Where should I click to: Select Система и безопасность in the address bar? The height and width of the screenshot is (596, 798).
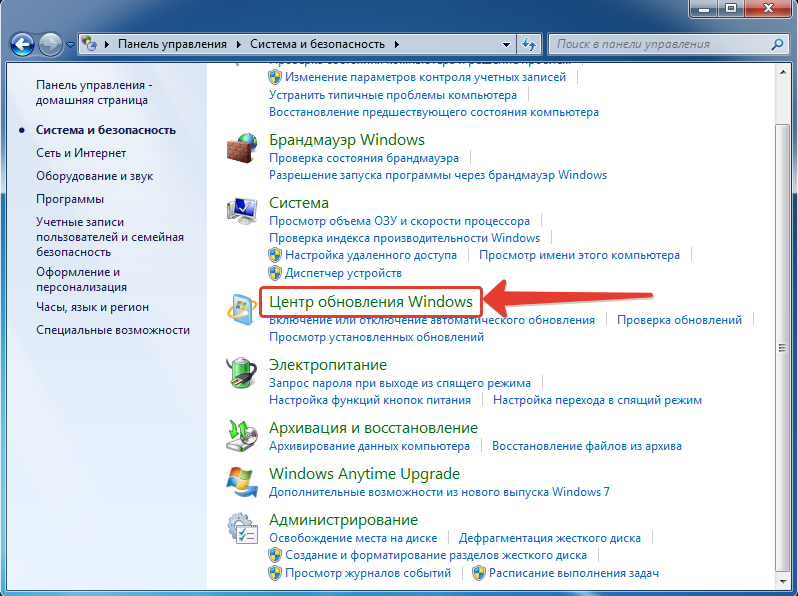pos(317,44)
